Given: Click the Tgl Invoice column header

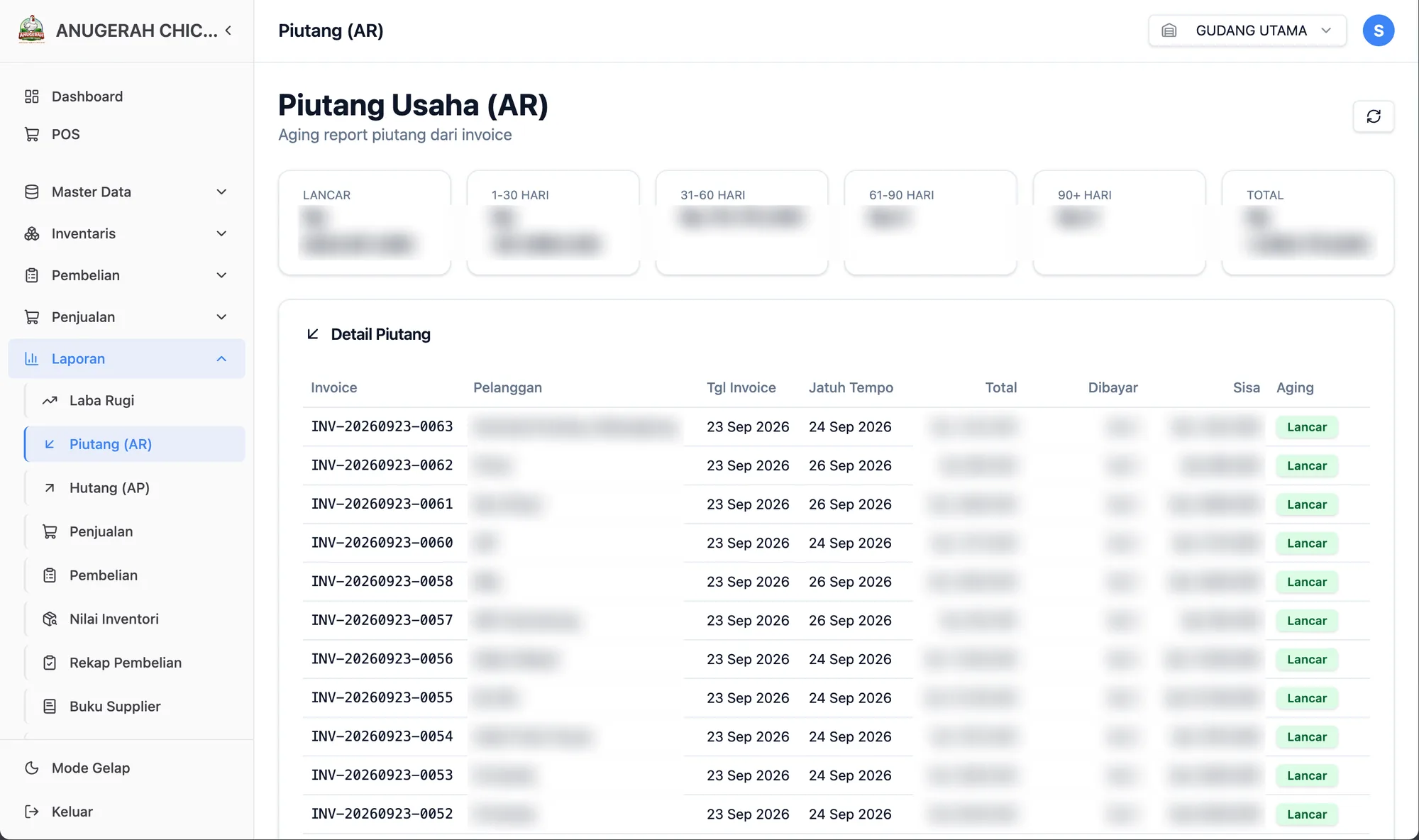Looking at the screenshot, I should 741,387.
